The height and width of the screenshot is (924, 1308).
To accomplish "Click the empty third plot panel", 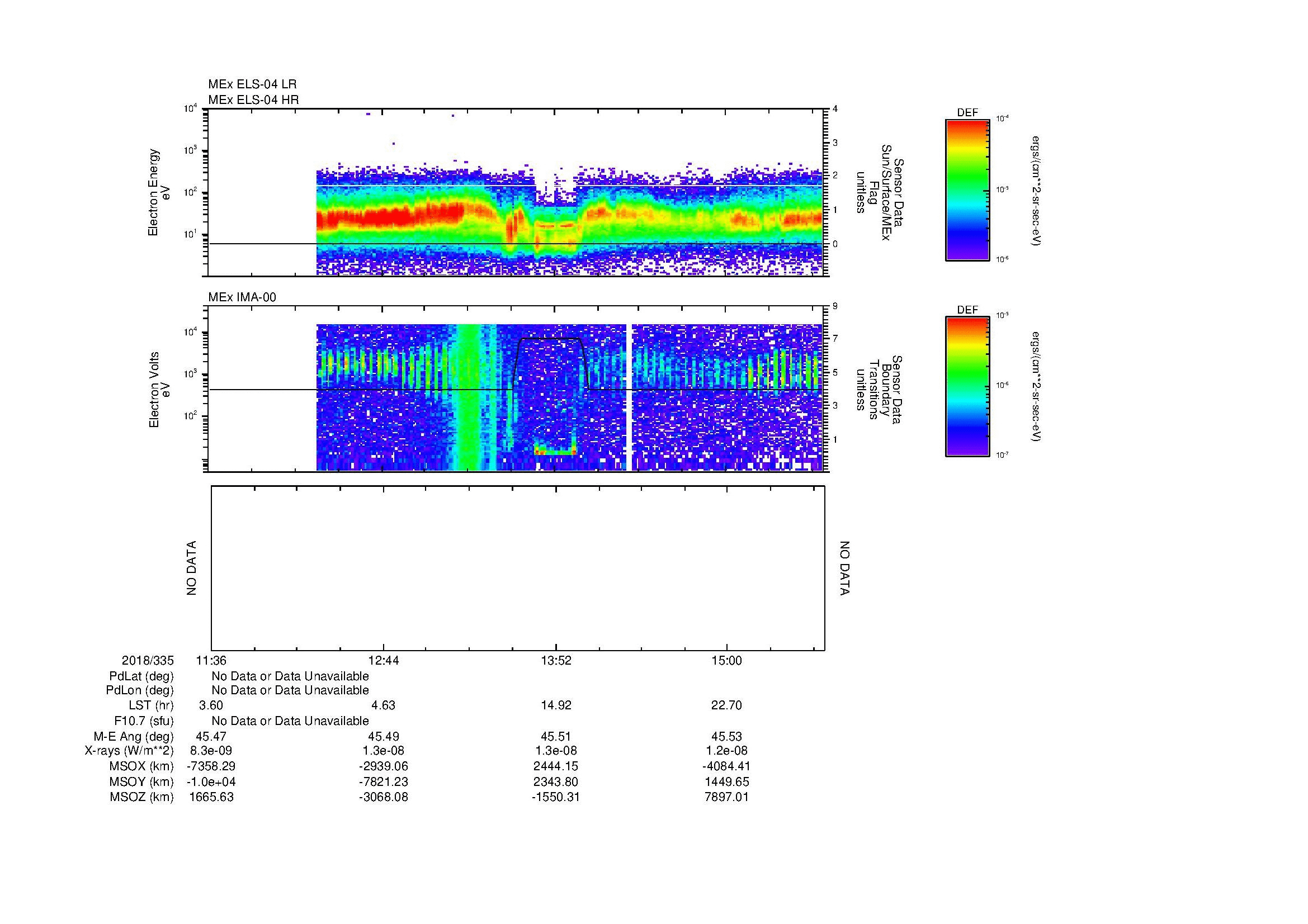I will click(518, 568).
